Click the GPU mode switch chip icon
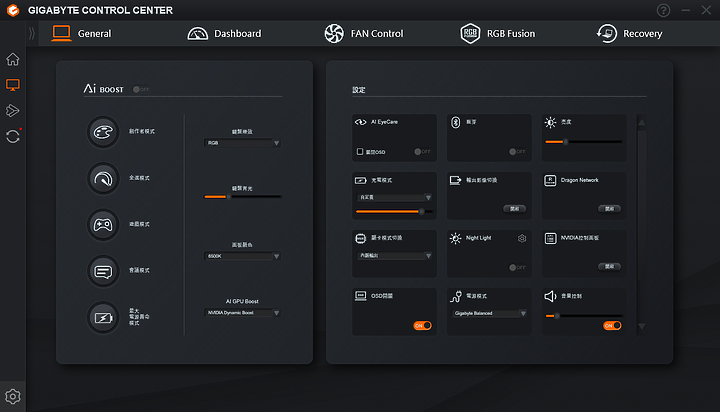The image size is (720, 412). pos(360,238)
